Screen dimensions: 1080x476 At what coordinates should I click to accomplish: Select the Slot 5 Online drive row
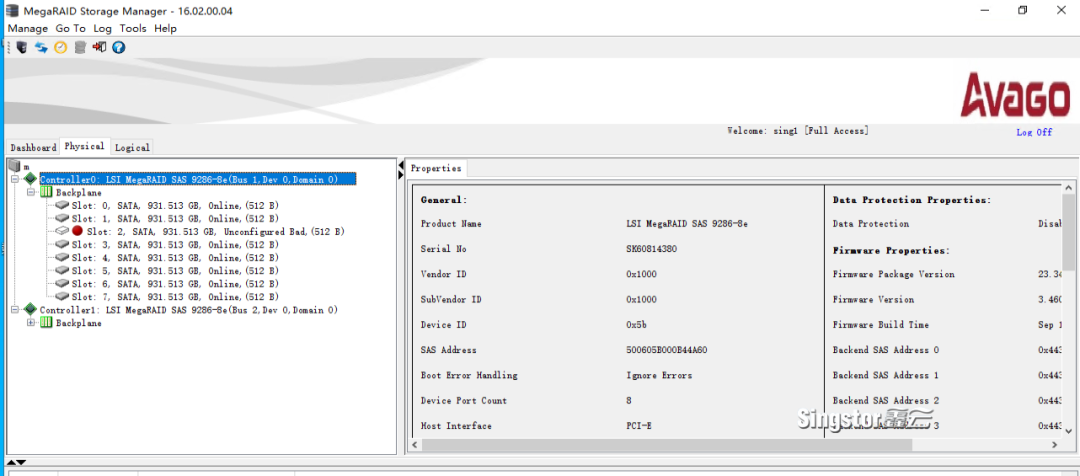(x=175, y=271)
